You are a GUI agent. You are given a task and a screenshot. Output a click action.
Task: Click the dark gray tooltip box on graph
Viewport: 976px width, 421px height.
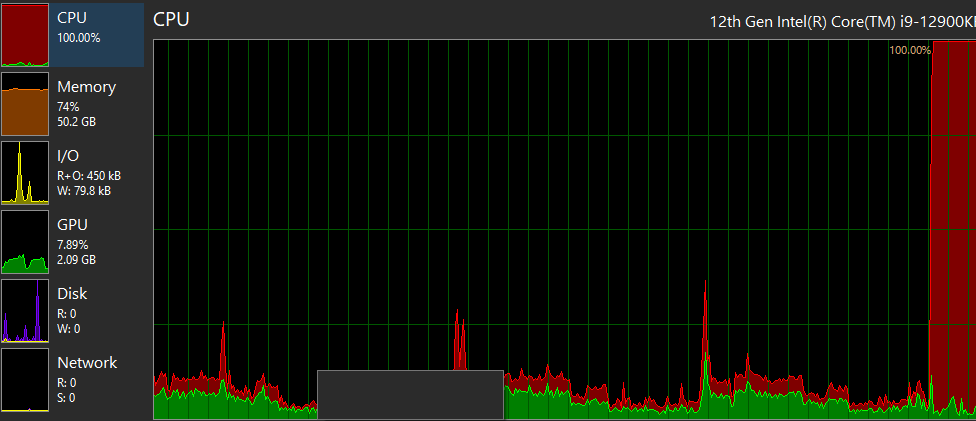(410, 395)
